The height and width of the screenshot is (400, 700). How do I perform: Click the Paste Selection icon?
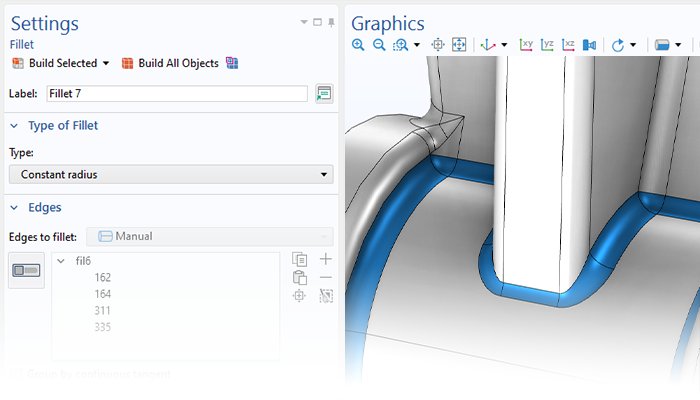coord(300,278)
